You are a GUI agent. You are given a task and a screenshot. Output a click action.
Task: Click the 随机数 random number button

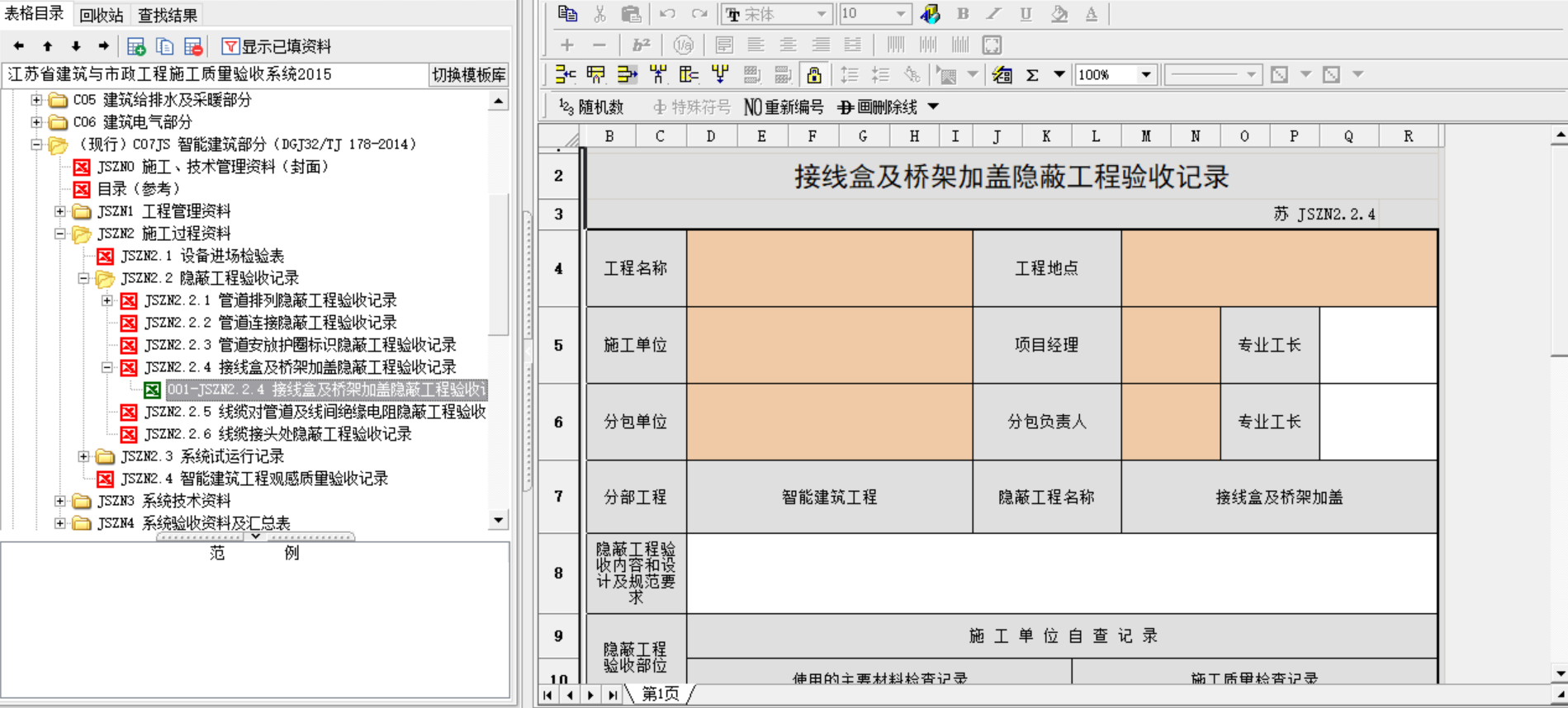[x=591, y=107]
